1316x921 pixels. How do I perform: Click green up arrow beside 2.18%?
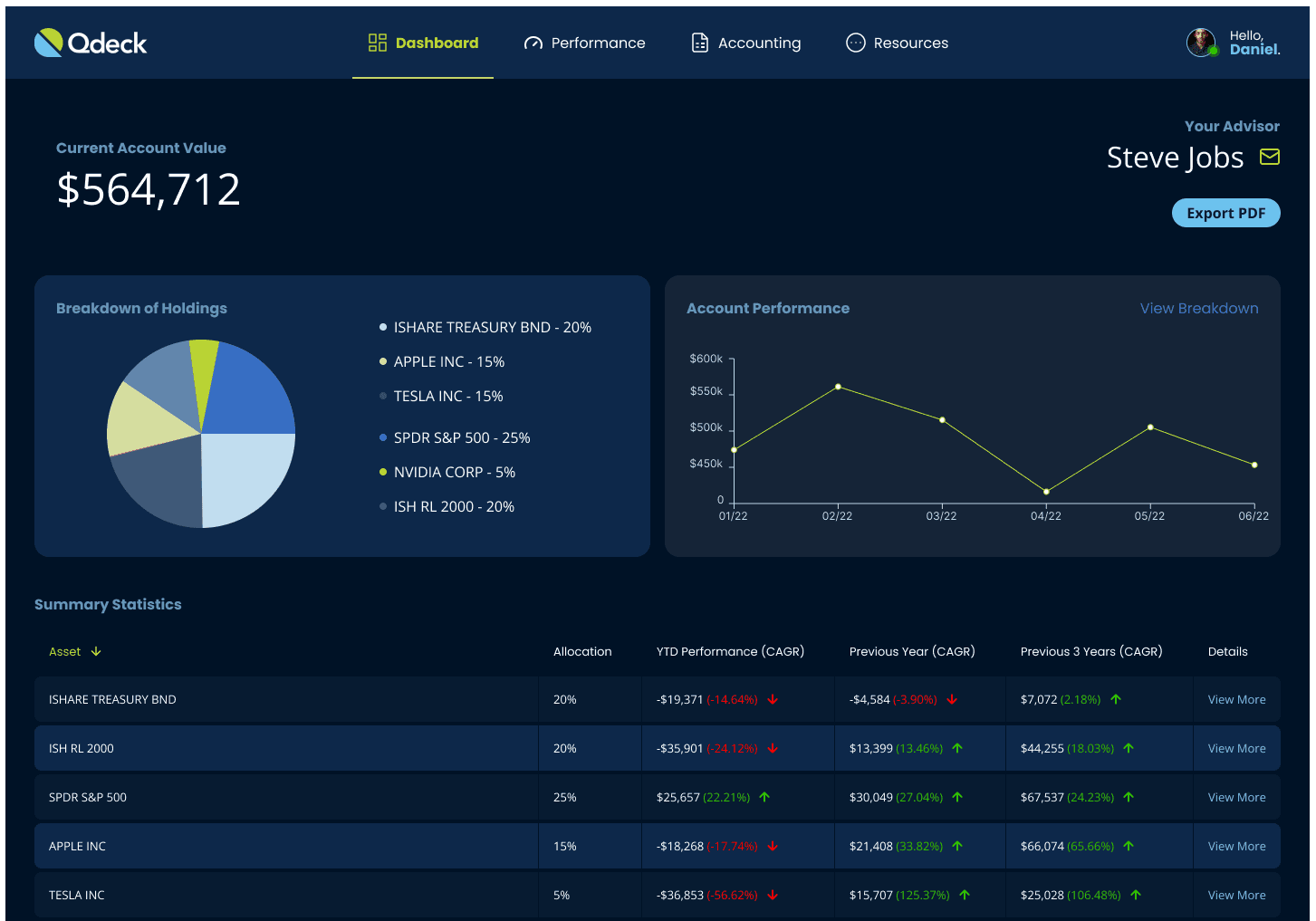click(1116, 699)
